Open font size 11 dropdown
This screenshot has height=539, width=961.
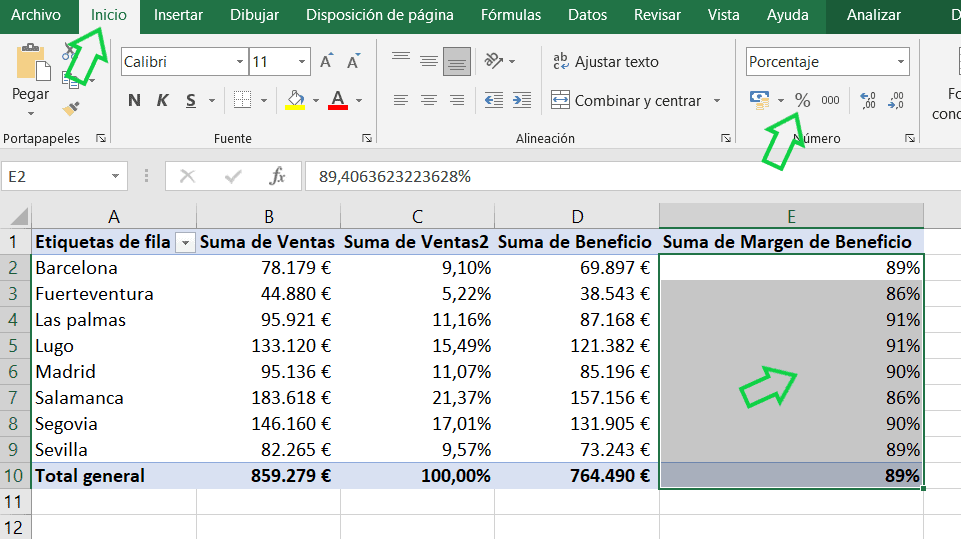[x=302, y=62]
